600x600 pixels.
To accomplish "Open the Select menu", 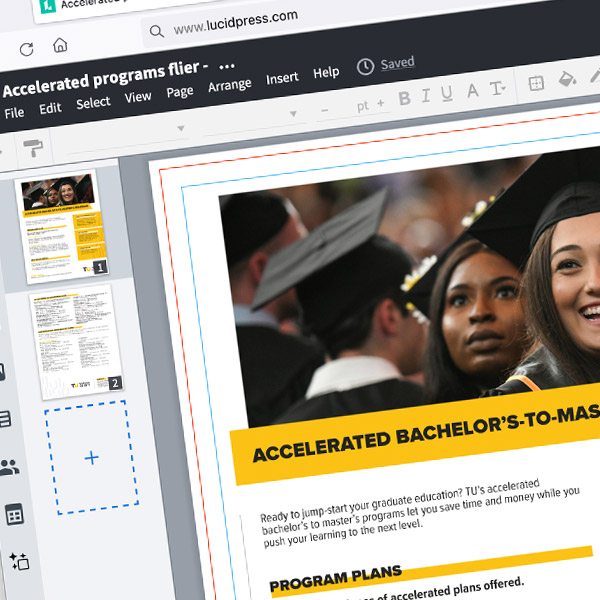I will coord(93,103).
